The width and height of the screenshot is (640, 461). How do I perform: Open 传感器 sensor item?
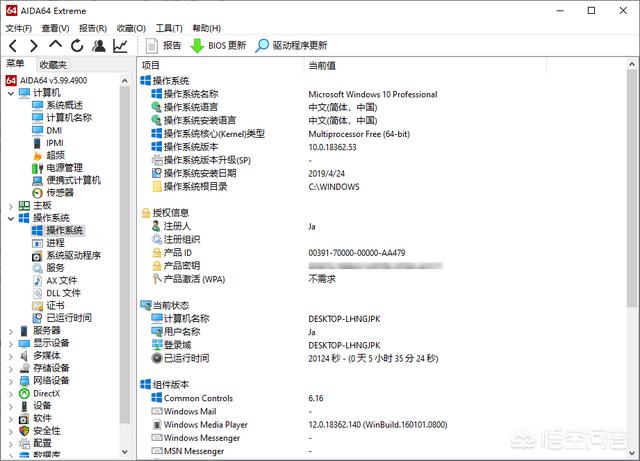click(x=53, y=193)
